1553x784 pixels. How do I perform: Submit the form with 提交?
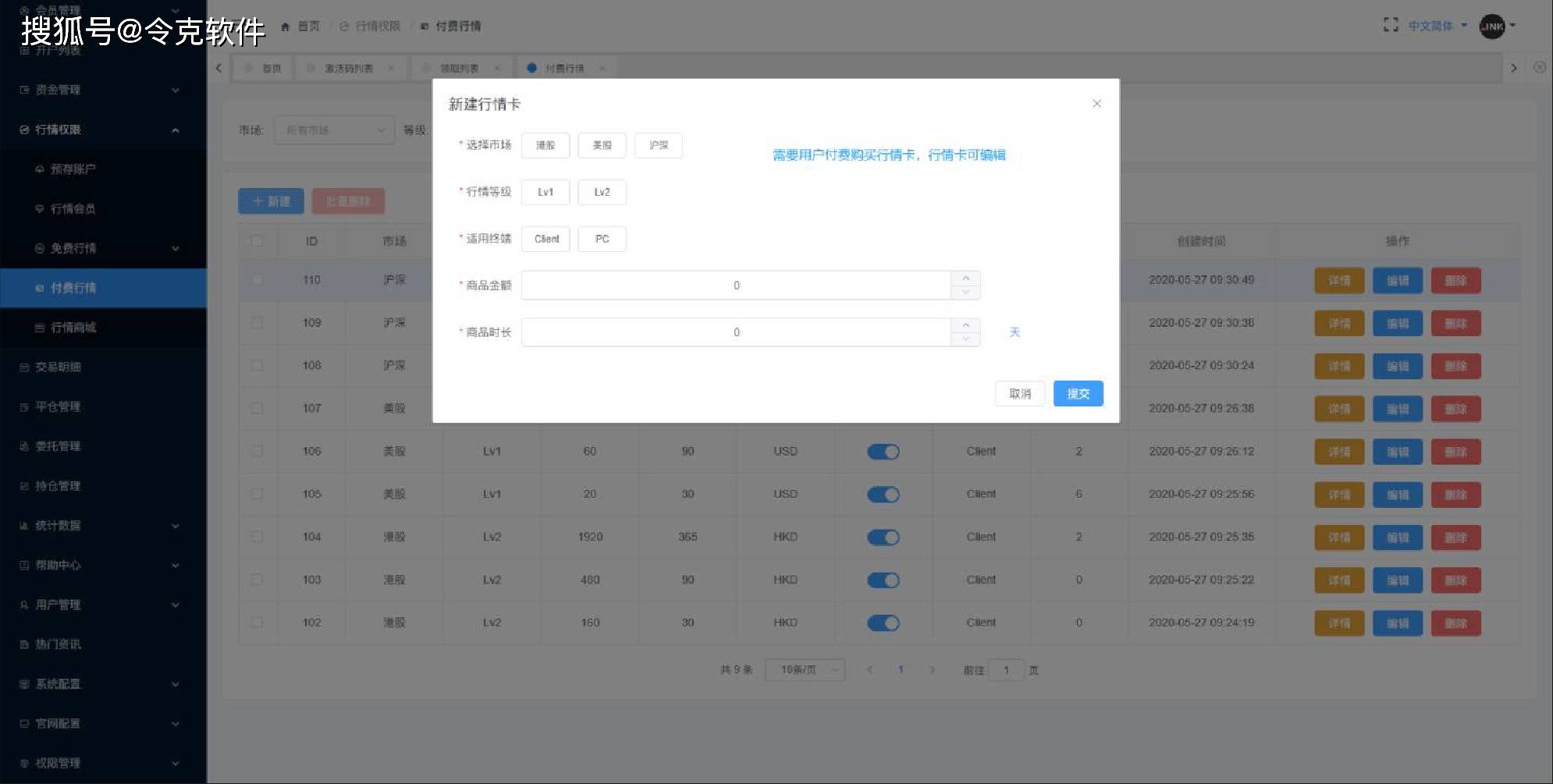1079,394
